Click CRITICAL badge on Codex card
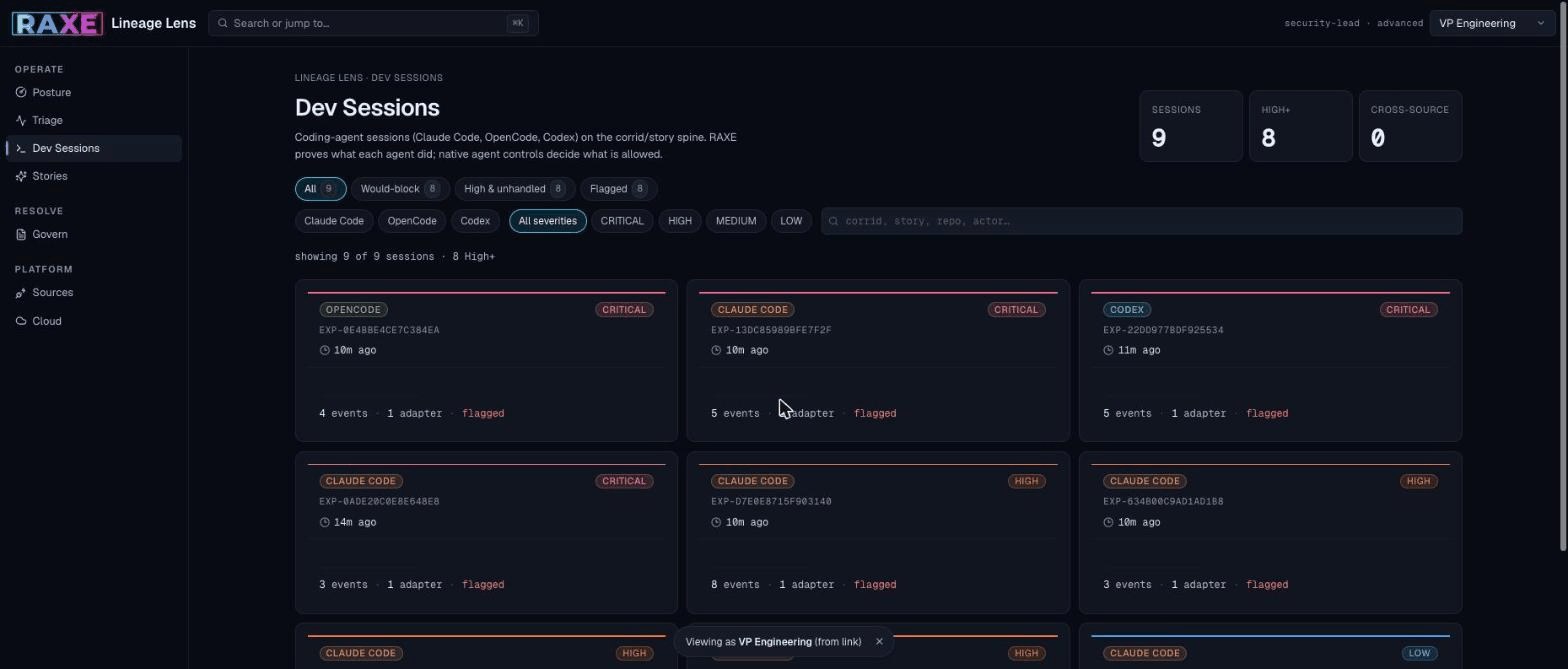This screenshot has width=1568, height=669. click(x=1407, y=310)
